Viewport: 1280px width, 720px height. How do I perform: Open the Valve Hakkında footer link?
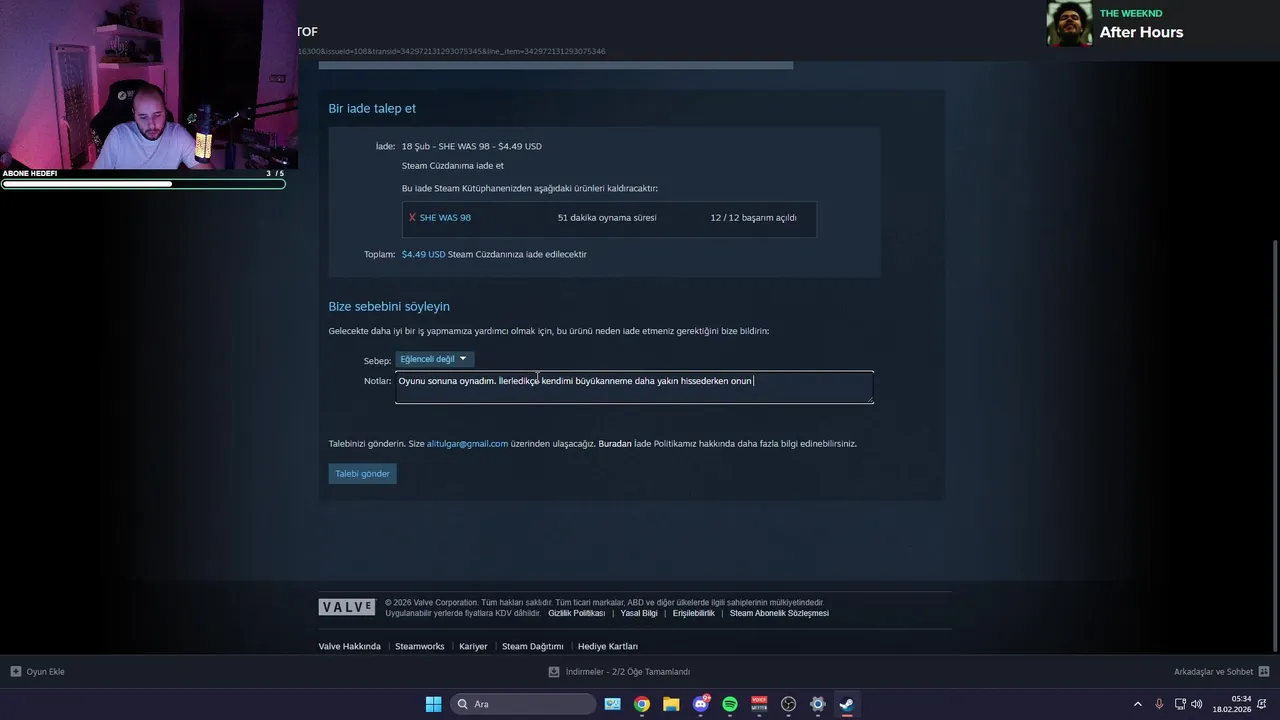(349, 646)
